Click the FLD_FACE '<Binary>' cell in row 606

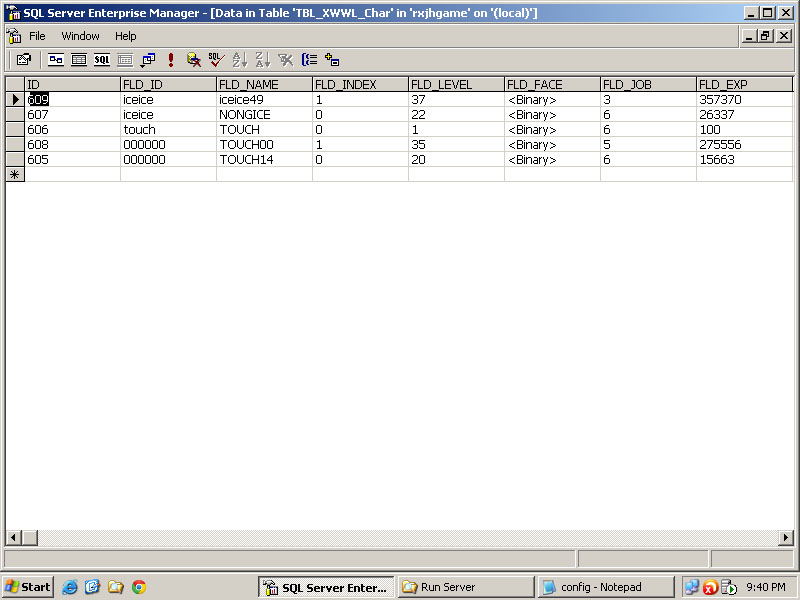tap(552, 130)
